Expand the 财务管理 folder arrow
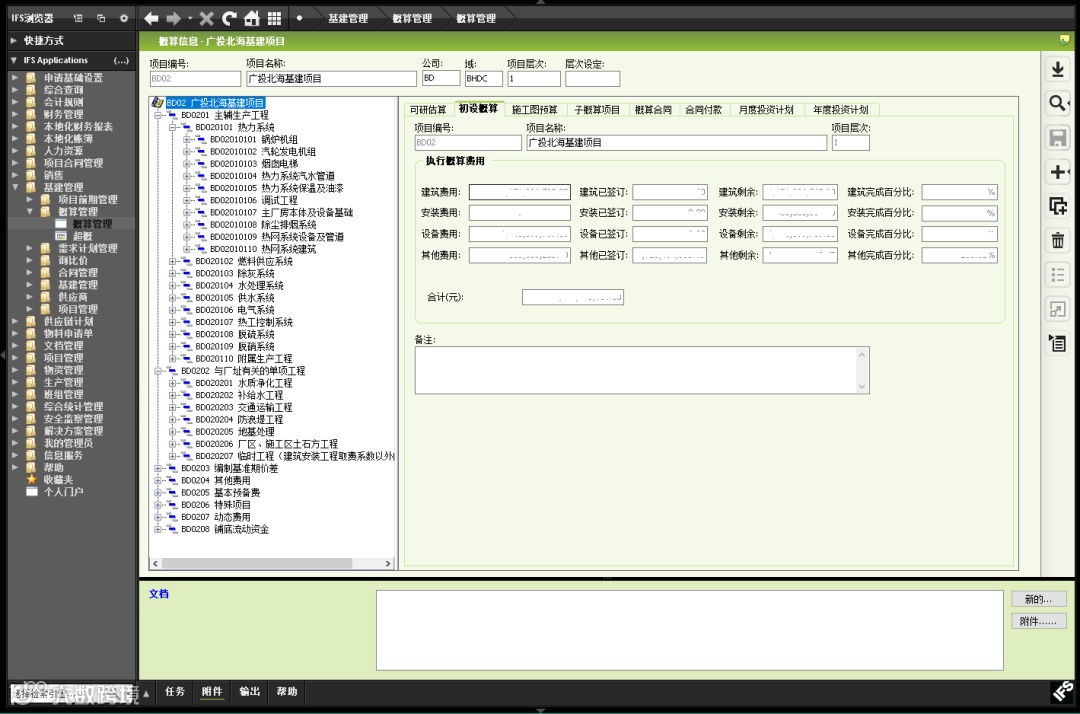Screen dimensions: 1080x714 [15, 114]
